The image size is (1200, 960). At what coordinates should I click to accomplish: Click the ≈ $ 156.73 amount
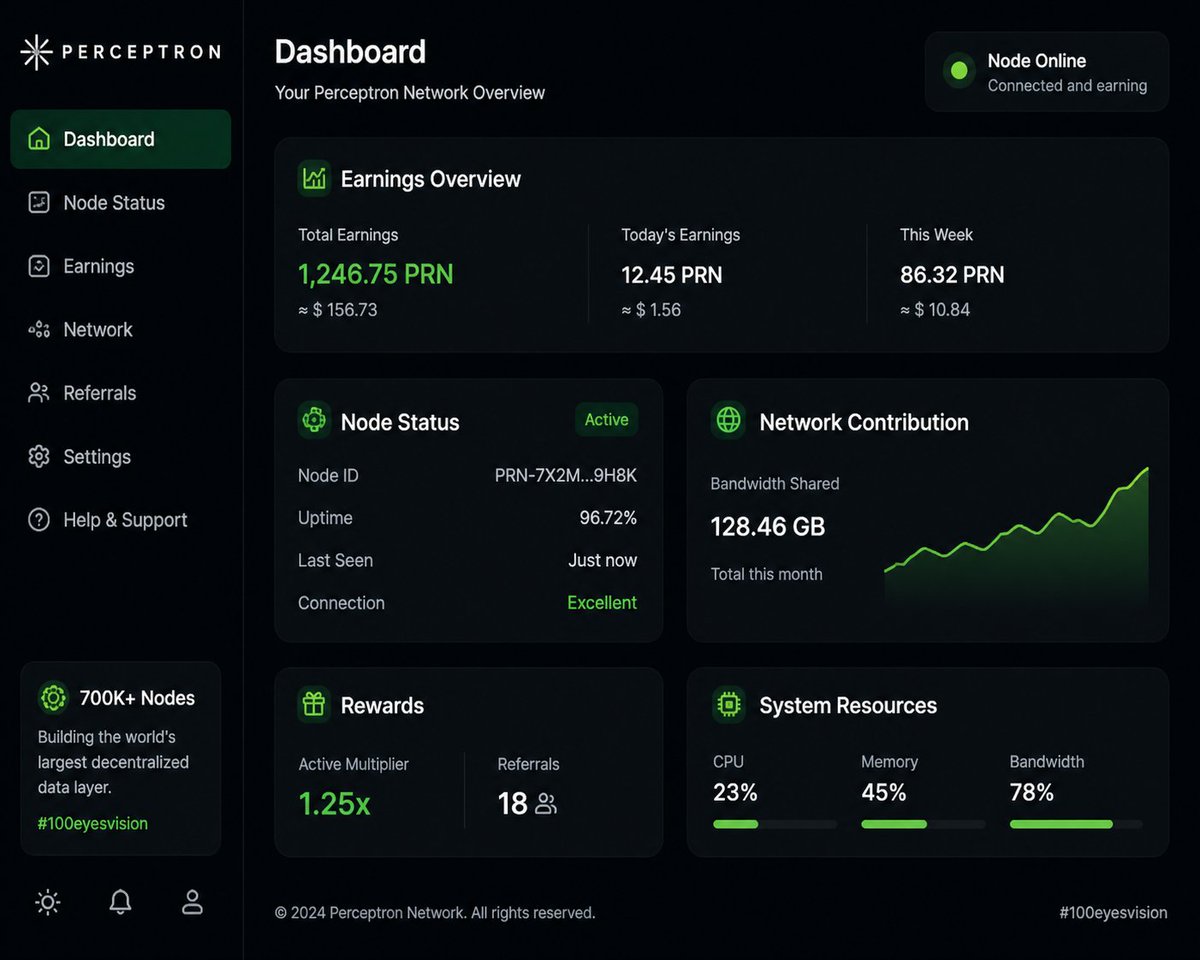pyautogui.click(x=338, y=310)
